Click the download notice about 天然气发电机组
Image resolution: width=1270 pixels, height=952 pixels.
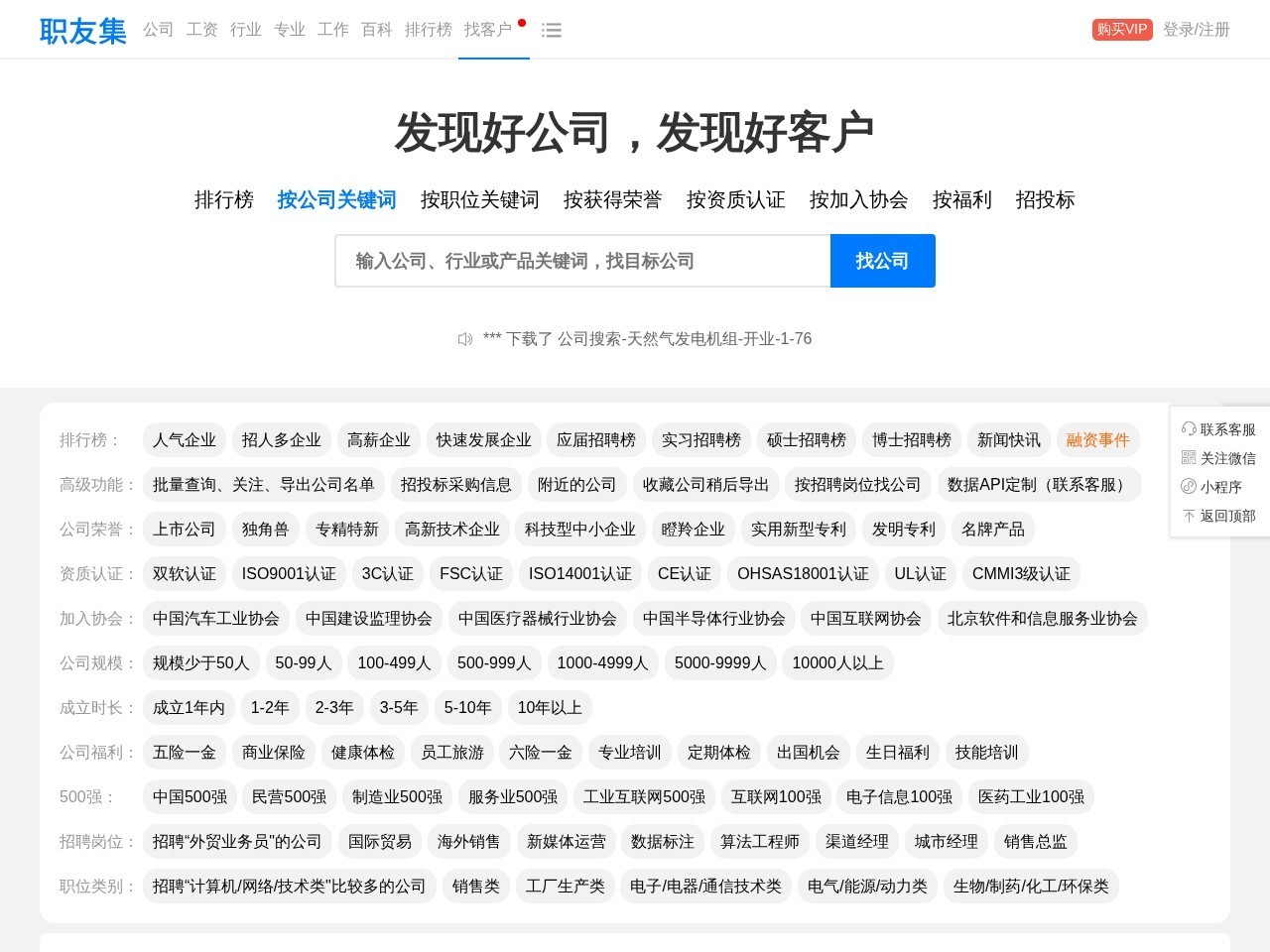tap(647, 339)
